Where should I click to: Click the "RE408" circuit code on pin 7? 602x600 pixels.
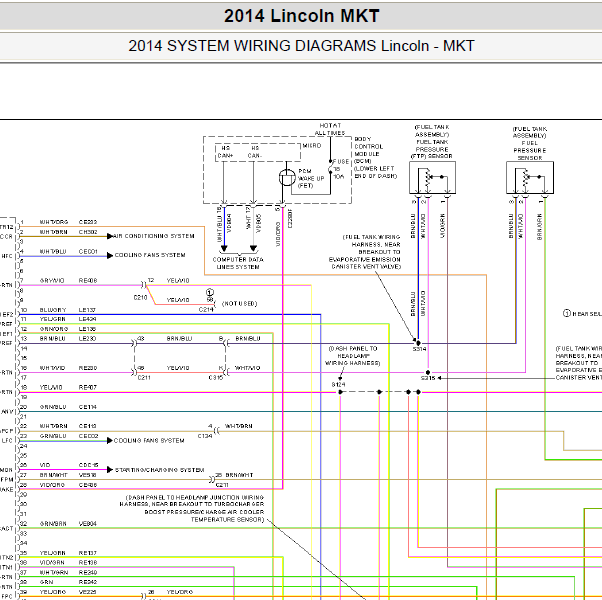88,281
